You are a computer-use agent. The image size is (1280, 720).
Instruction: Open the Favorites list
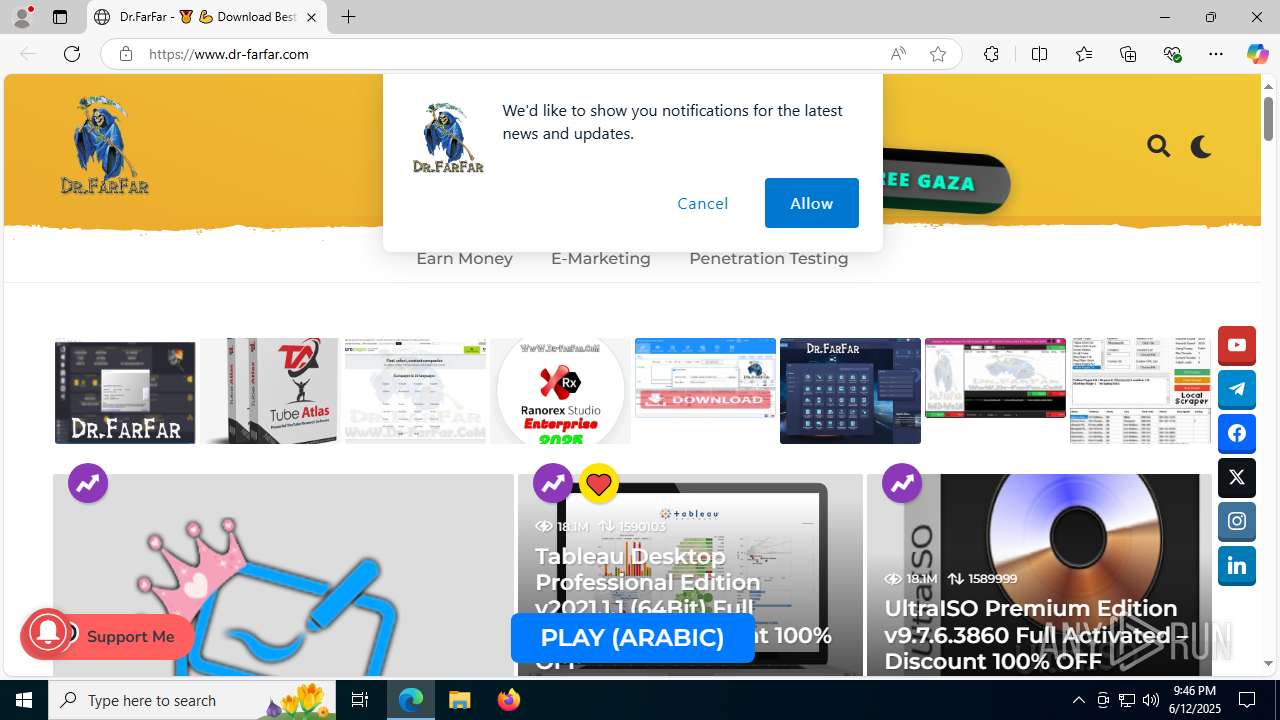tap(1084, 54)
